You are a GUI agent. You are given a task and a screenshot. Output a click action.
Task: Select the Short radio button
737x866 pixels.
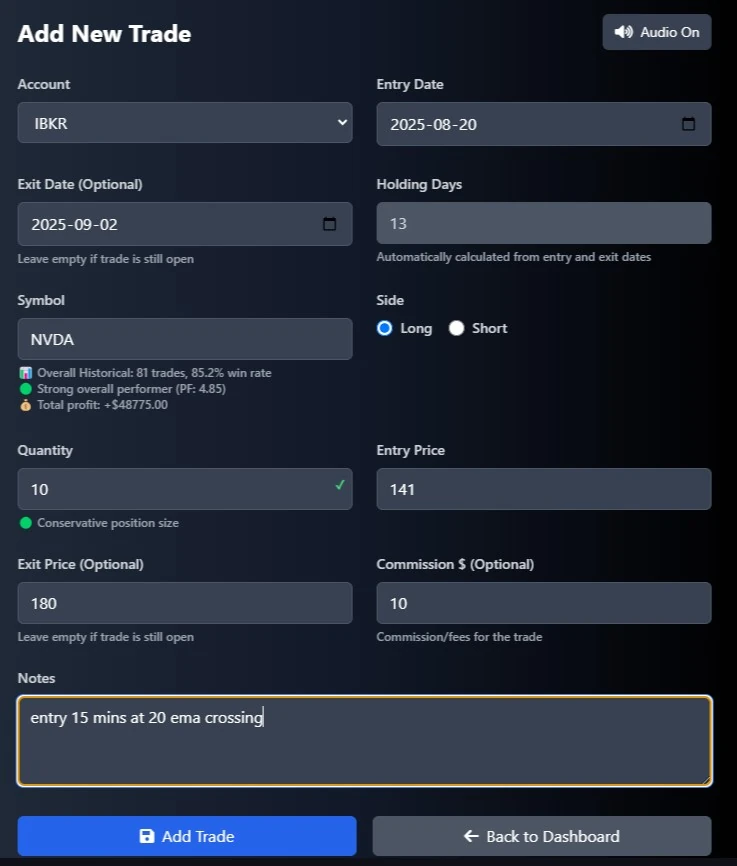coord(457,327)
